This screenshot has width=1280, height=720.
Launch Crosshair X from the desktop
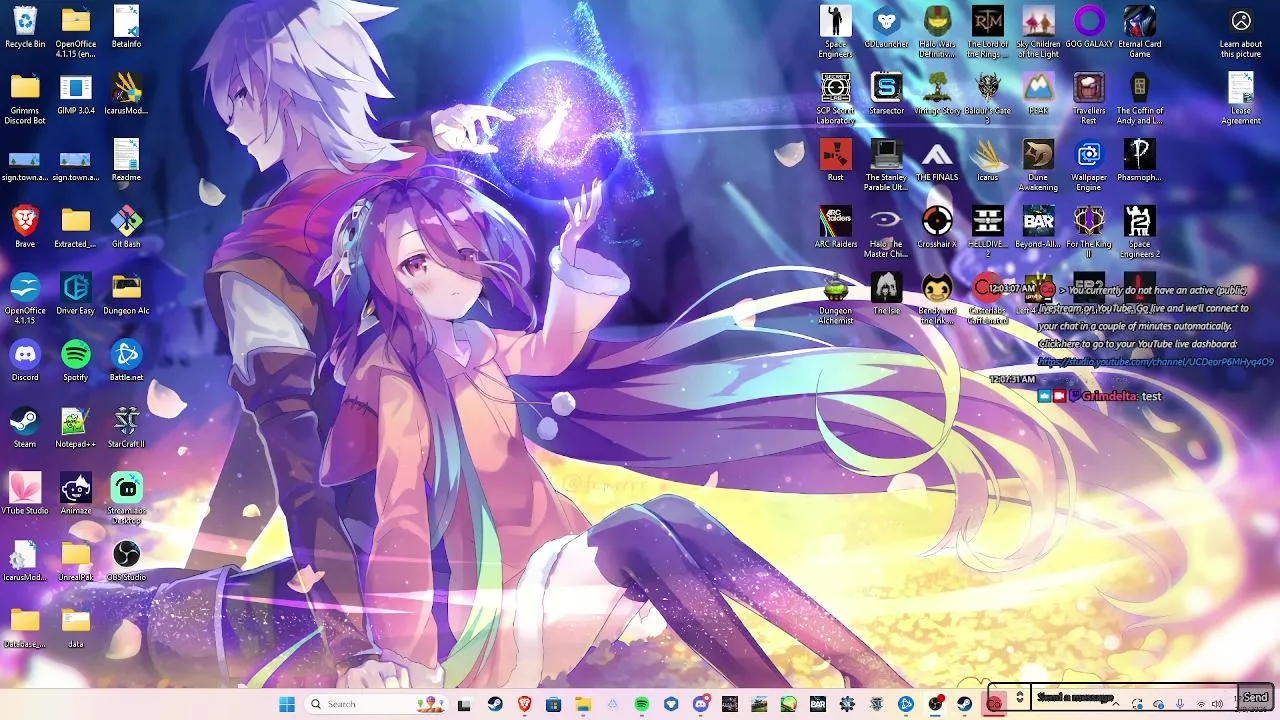pos(937,228)
